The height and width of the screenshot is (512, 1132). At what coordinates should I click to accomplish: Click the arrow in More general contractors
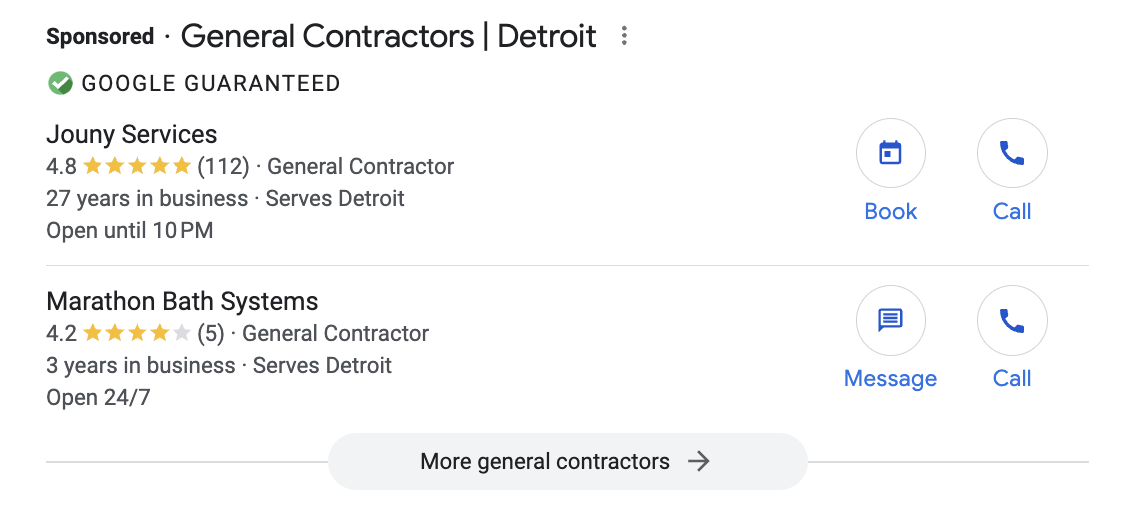(x=698, y=461)
